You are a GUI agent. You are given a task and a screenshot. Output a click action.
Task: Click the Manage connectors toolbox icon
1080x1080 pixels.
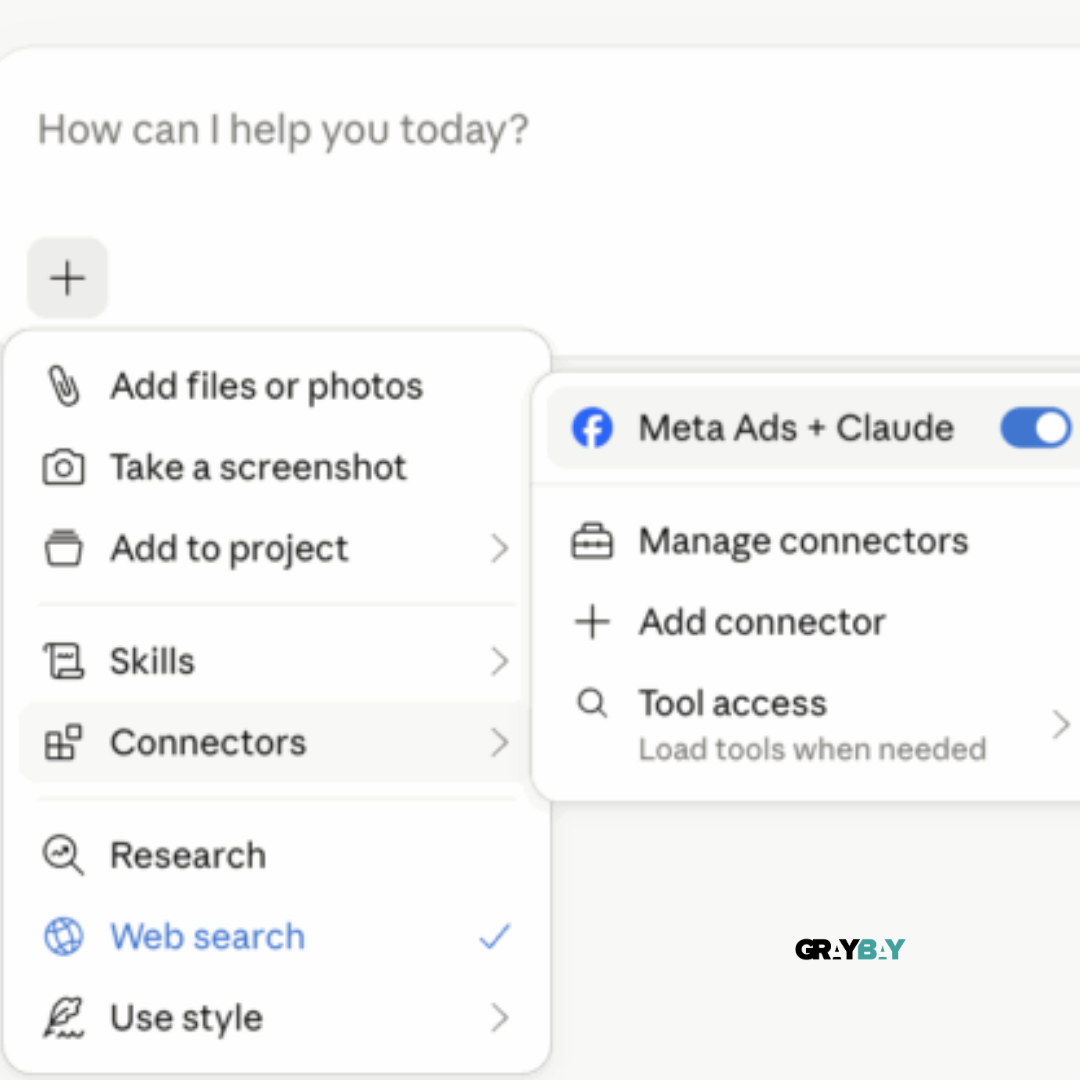coord(592,541)
